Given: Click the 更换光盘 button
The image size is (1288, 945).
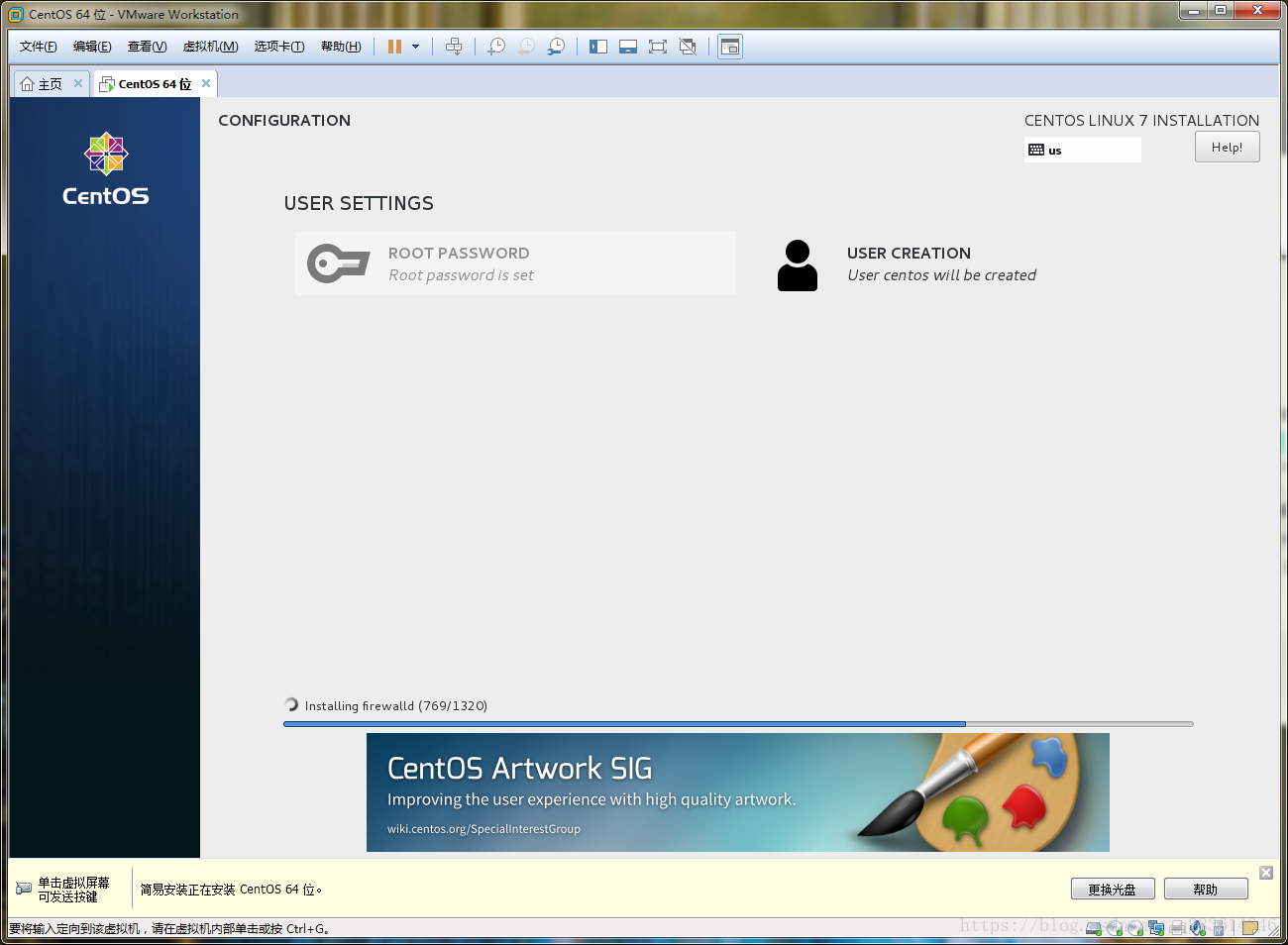Looking at the screenshot, I should [x=1113, y=890].
